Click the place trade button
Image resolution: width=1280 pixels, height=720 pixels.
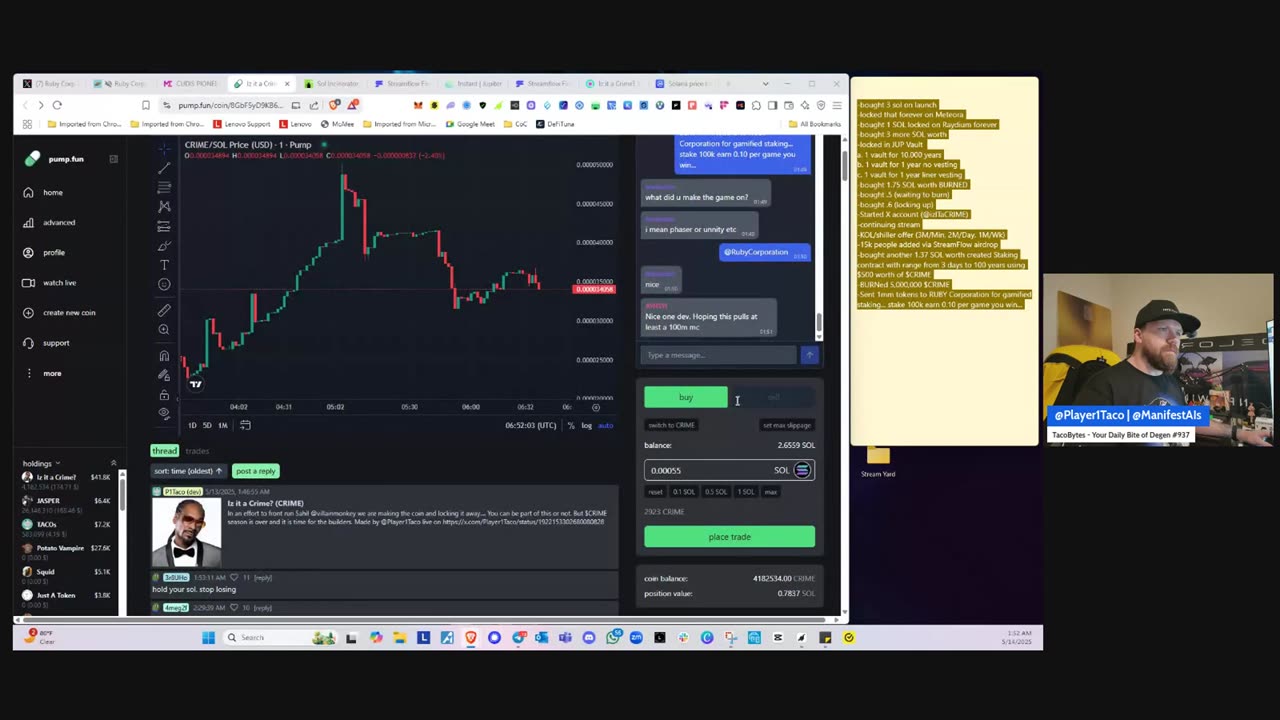coord(729,537)
